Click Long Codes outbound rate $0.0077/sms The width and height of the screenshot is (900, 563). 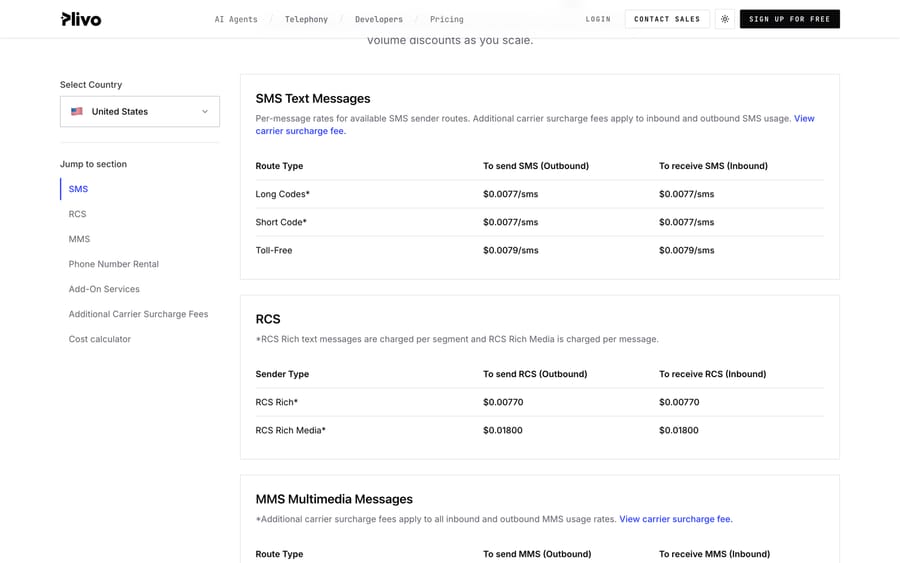(x=510, y=194)
